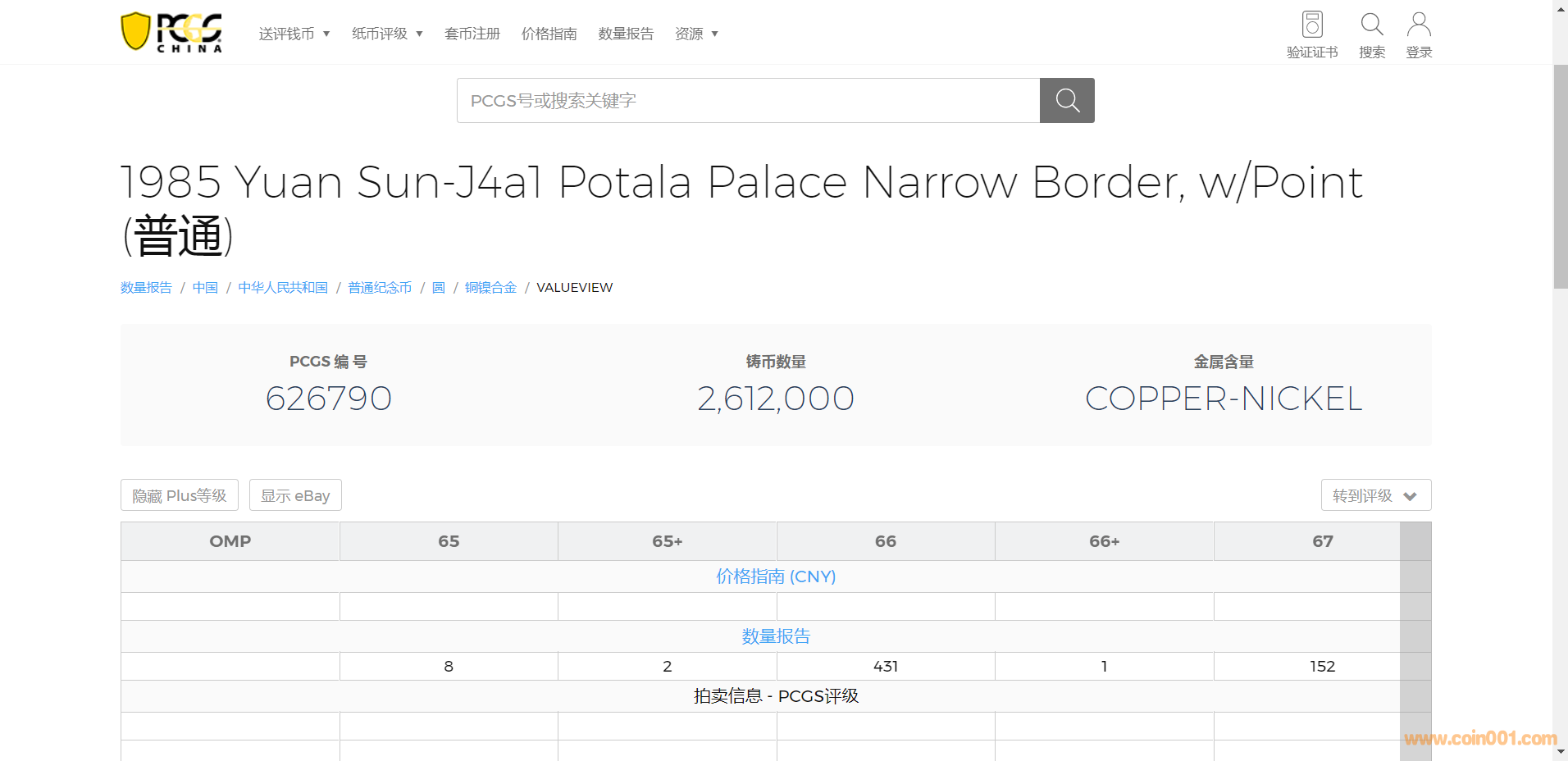The width and height of the screenshot is (1568, 761).
Task: Toggle the 隐藏 Plus等级 button
Action: tap(180, 495)
